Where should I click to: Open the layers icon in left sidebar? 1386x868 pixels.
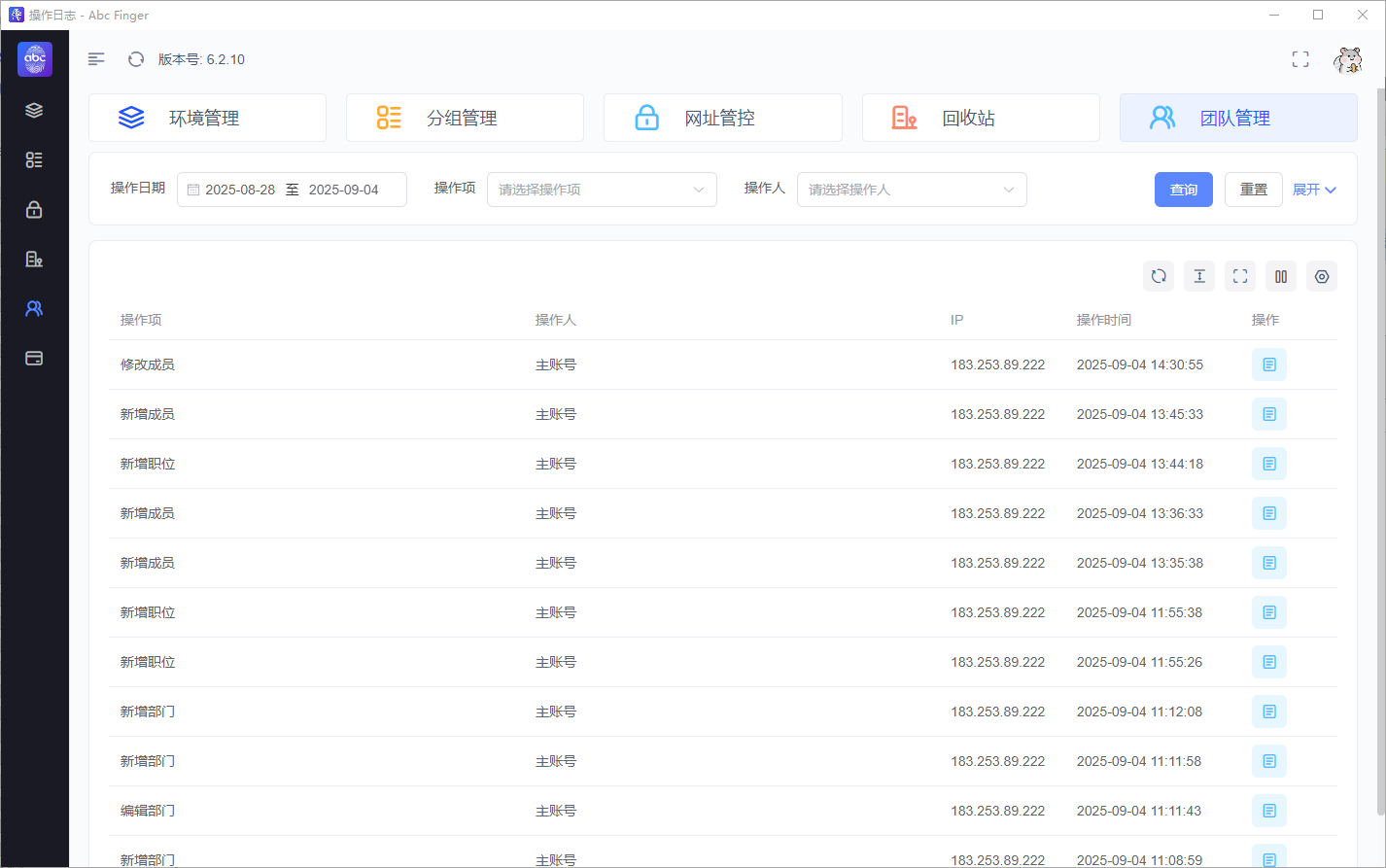click(34, 110)
